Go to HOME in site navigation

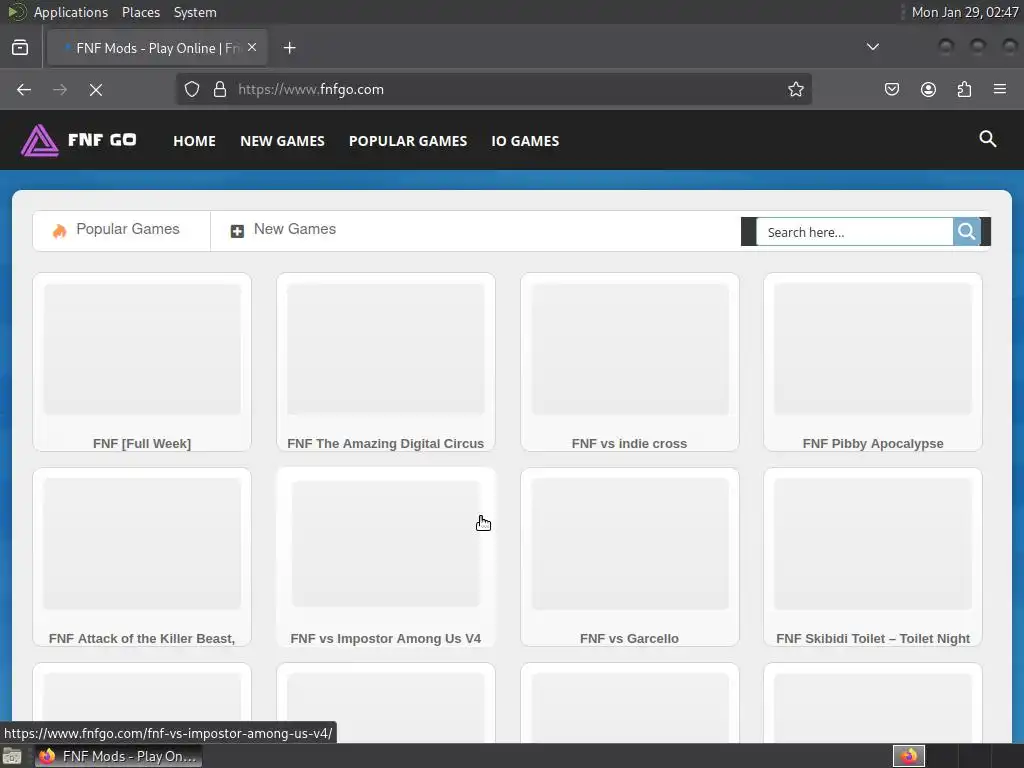pos(194,141)
